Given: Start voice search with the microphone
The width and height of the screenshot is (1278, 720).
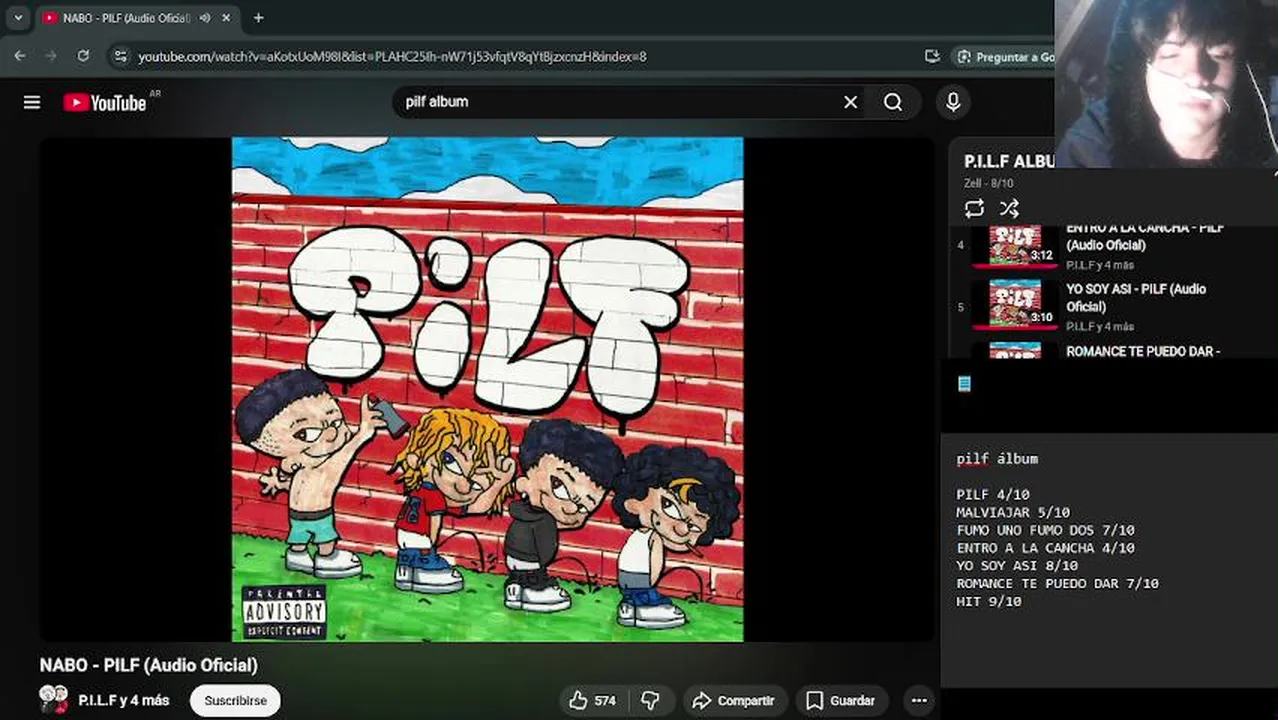Looking at the screenshot, I should (x=953, y=102).
